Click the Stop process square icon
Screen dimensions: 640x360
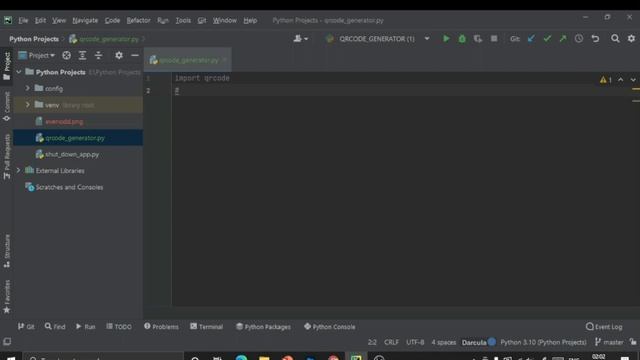point(494,39)
